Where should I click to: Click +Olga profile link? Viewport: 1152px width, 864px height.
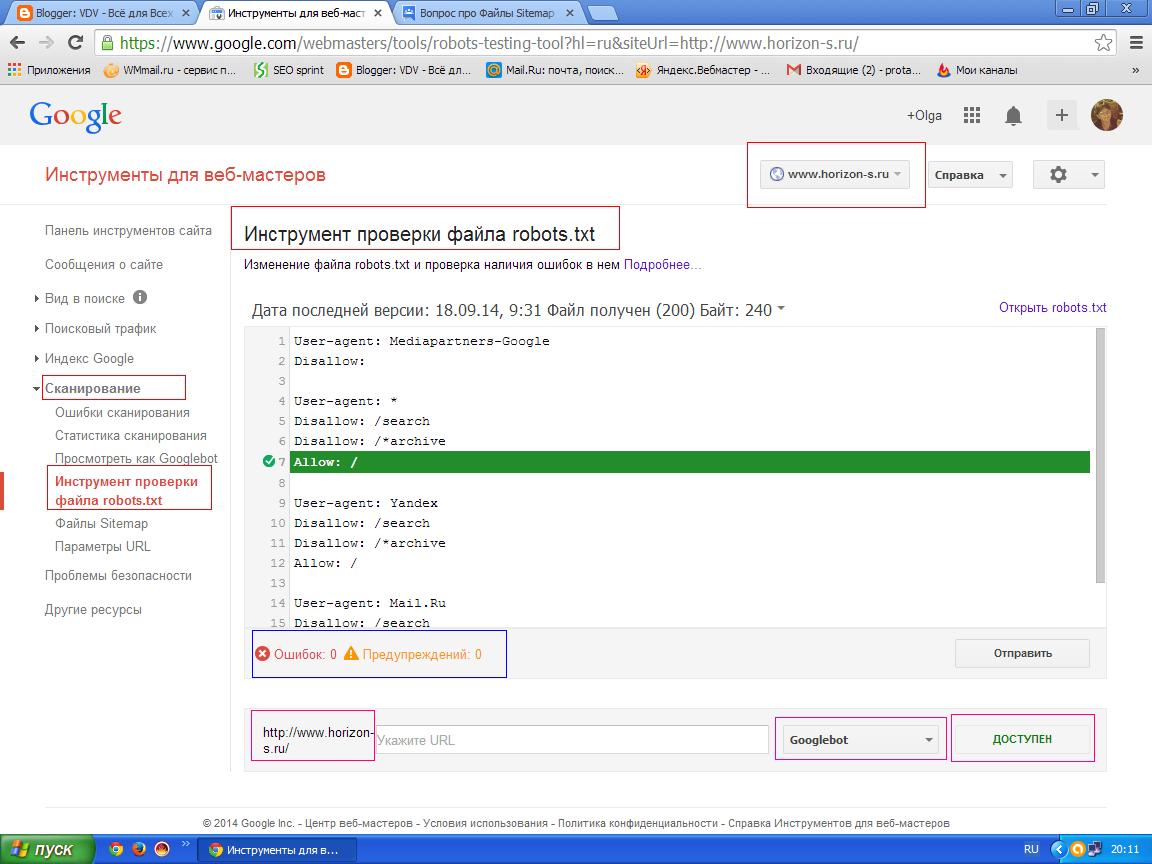pos(924,115)
